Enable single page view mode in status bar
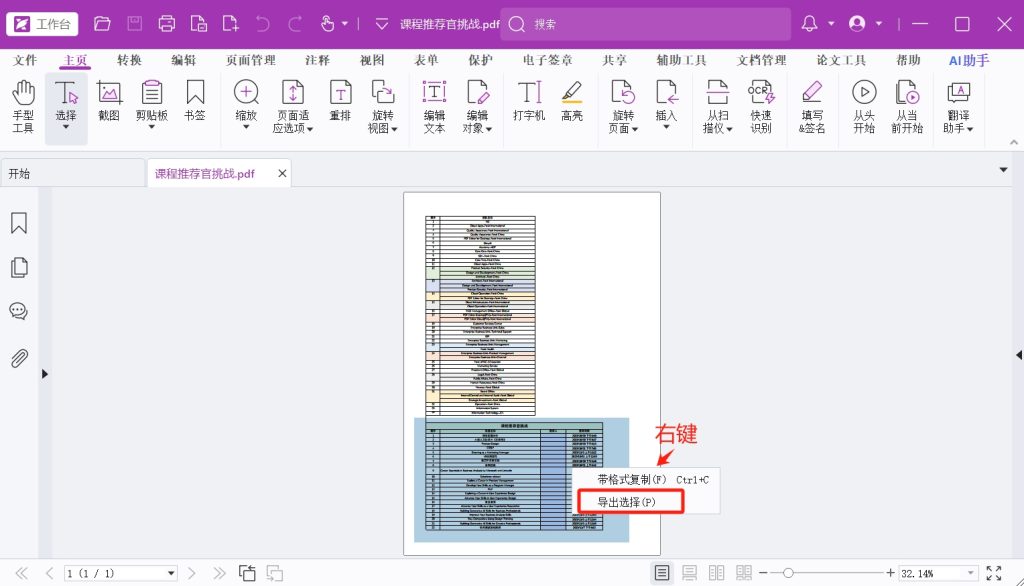The image size is (1024, 586). (662, 573)
